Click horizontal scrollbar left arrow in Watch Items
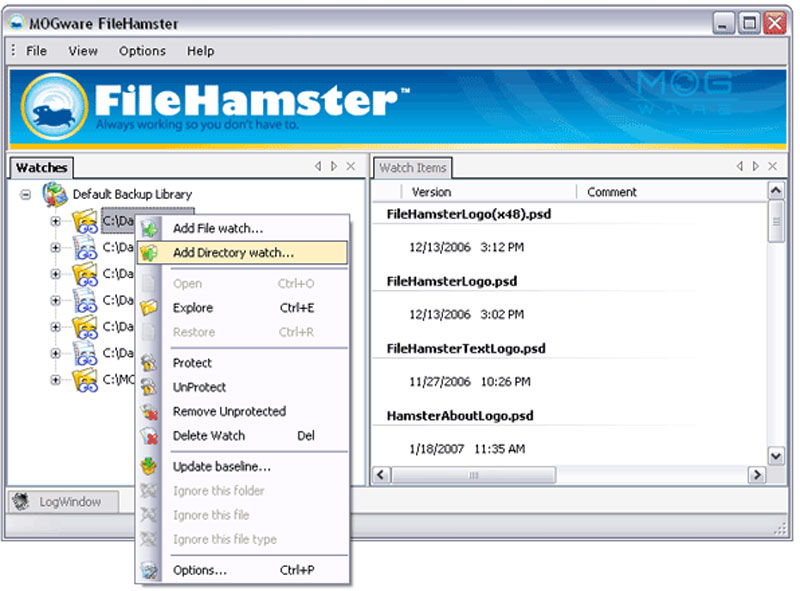 click(381, 475)
